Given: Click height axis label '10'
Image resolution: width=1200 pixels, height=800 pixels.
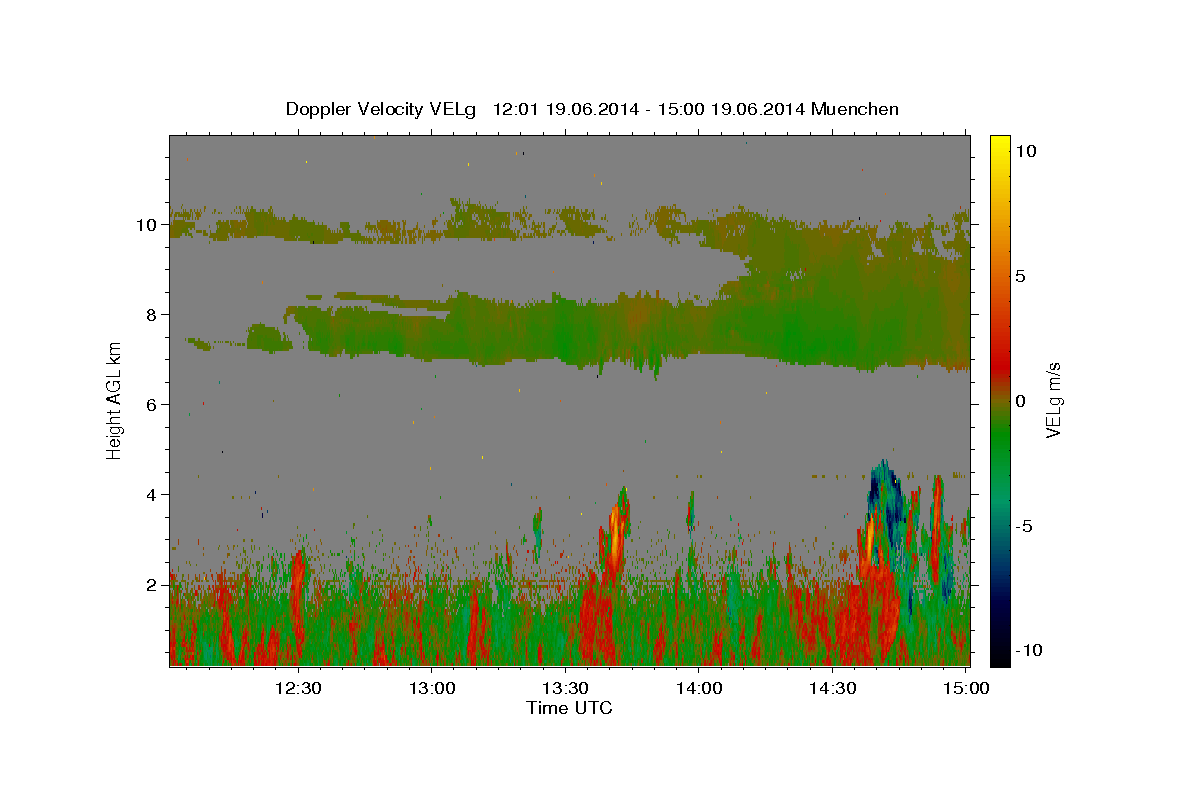Looking at the screenshot, I should (x=148, y=224).
